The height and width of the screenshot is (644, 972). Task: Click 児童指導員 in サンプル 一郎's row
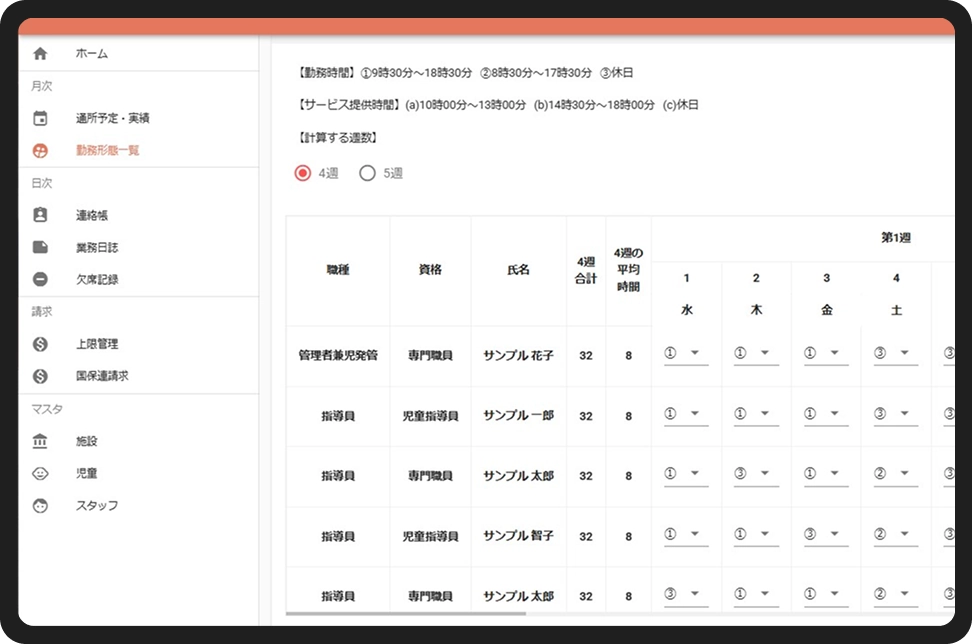point(430,416)
